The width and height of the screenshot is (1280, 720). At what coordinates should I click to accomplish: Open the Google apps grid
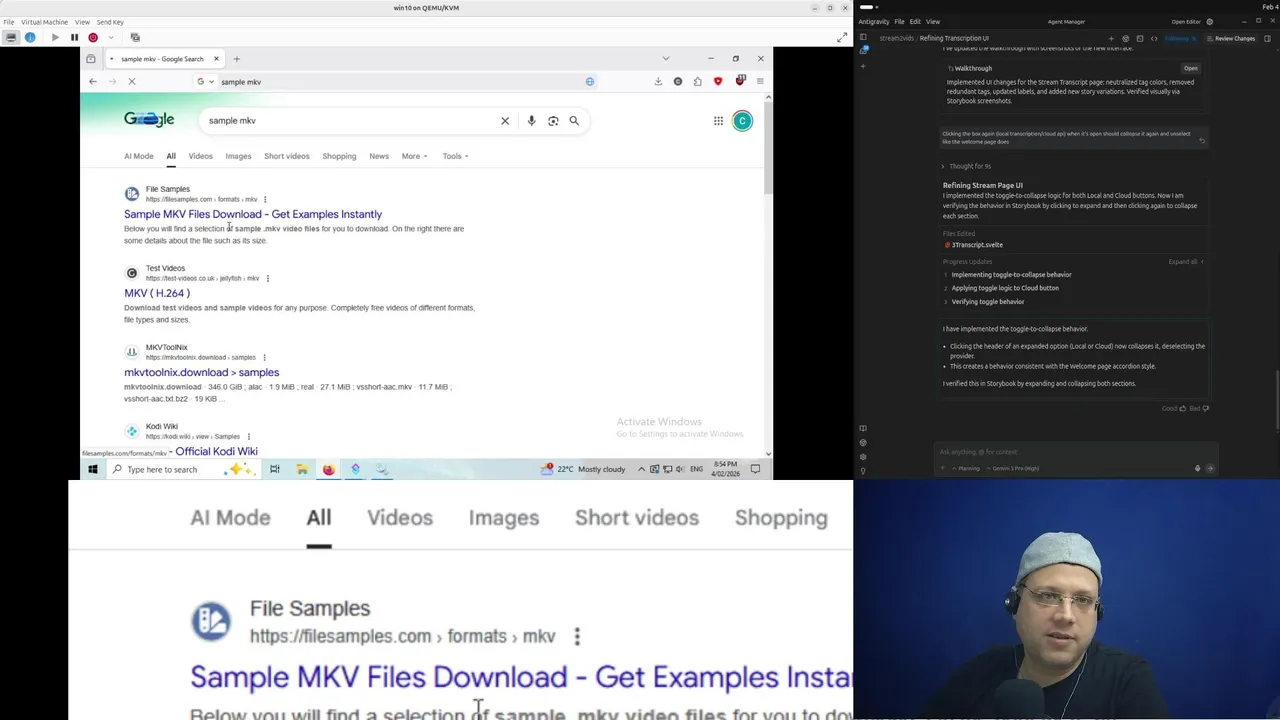click(x=718, y=121)
